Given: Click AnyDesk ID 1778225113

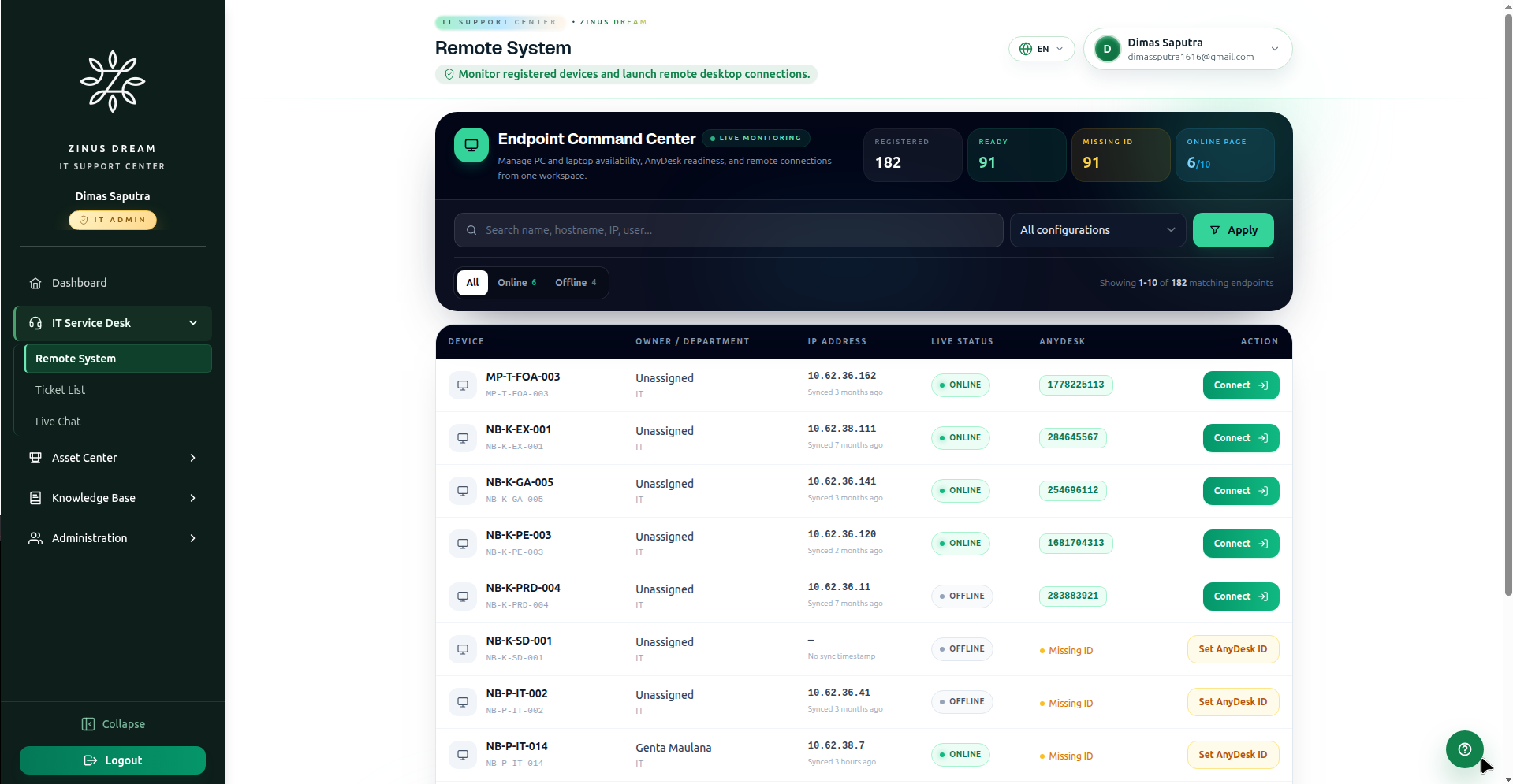Looking at the screenshot, I should (1075, 385).
